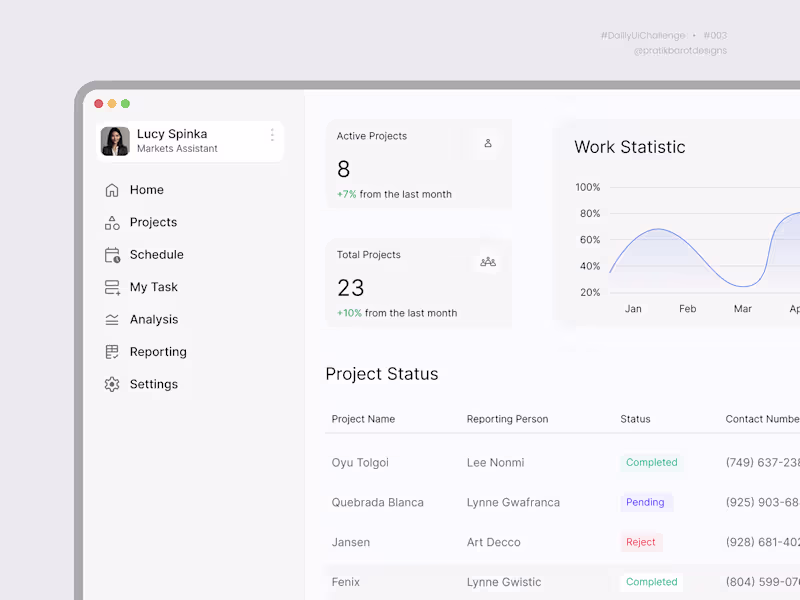
Task: Click reporting person Lynne Gwistic
Action: click(503, 581)
